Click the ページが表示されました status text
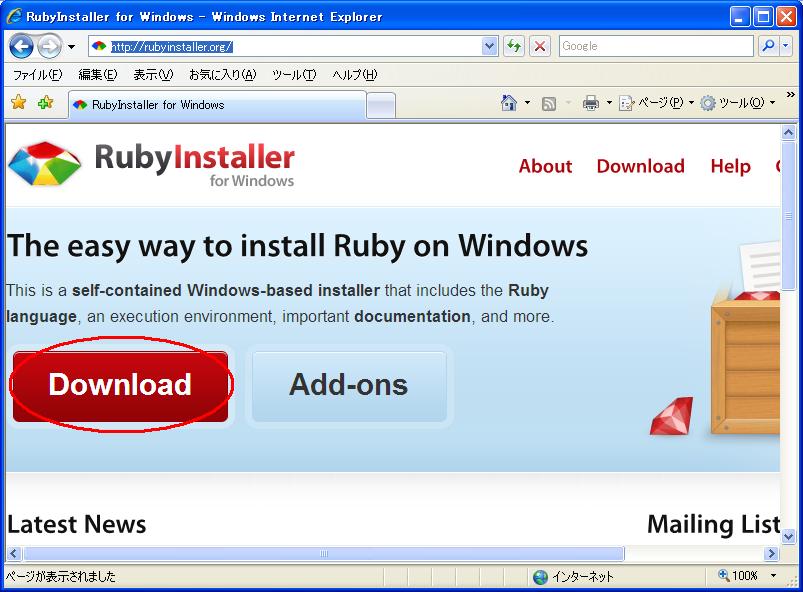The image size is (803, 592). click(x=61, y=577)
